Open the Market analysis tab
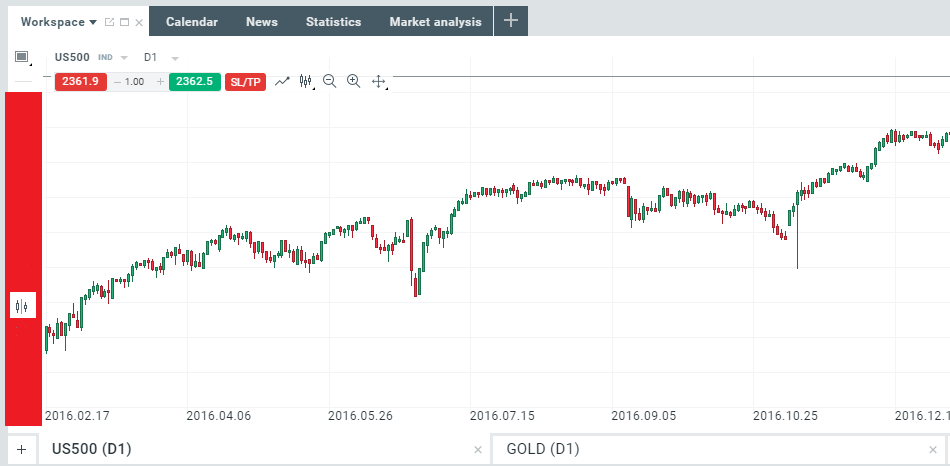This screenshot has width=950, height=466. [x=435, y=22]
